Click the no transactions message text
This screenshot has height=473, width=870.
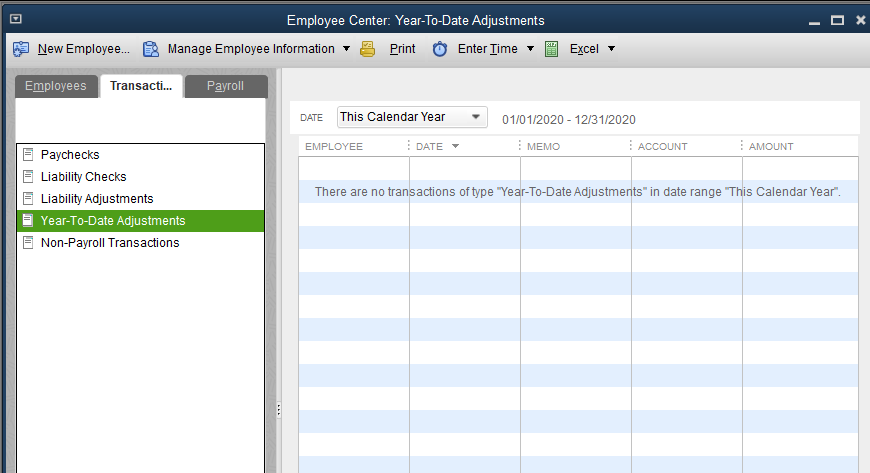click(x=578, y=192)
